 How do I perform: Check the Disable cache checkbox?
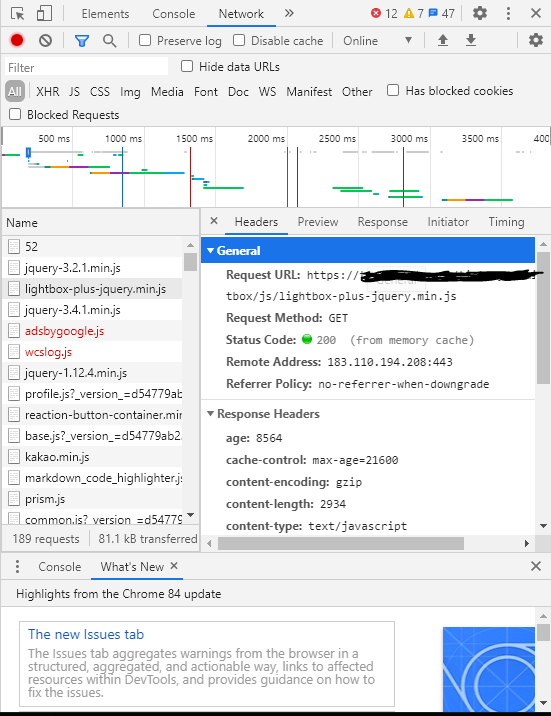[239, 40]
